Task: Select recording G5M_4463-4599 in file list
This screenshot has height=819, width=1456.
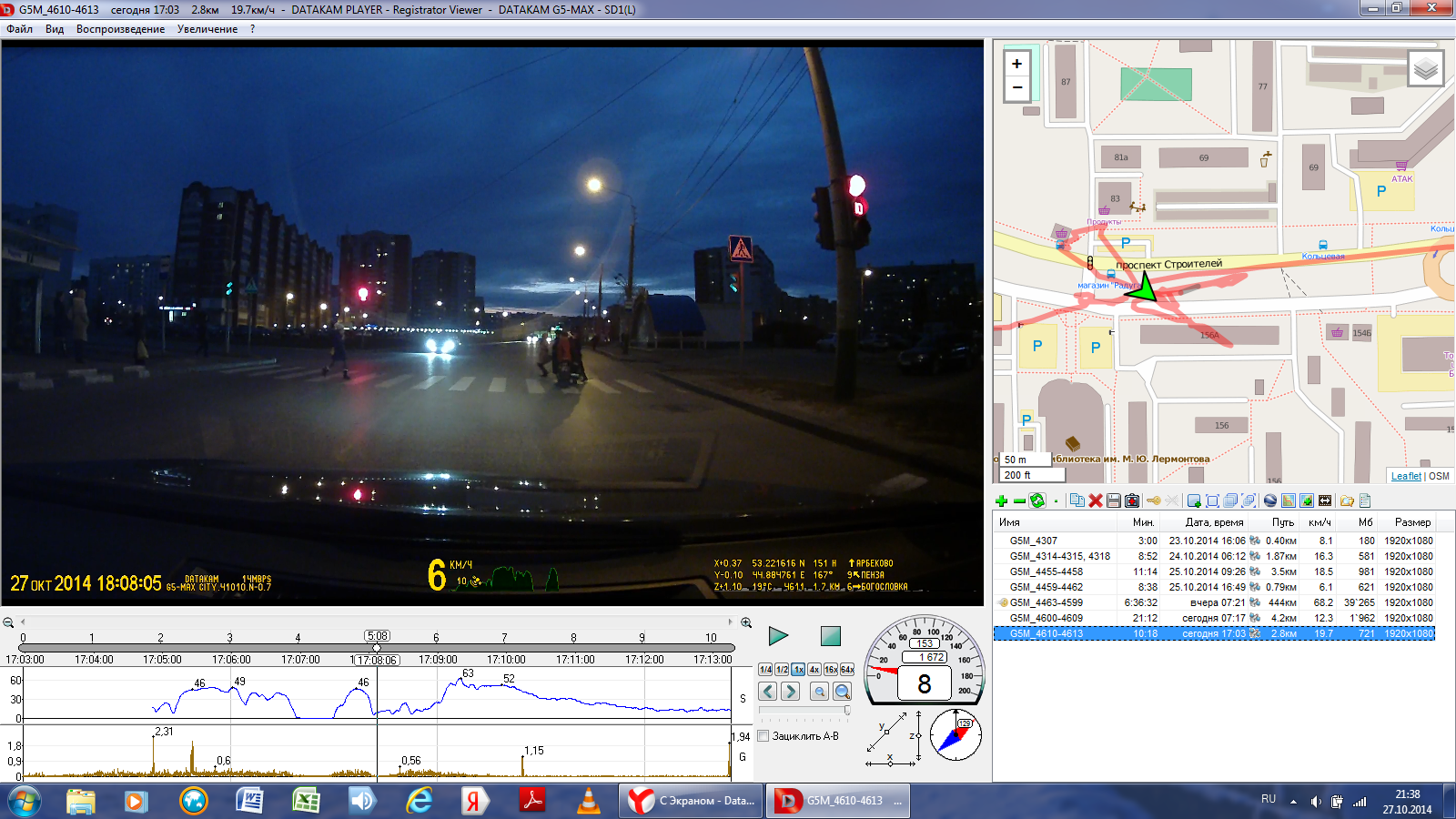Action: click(x=1046, y=602)
